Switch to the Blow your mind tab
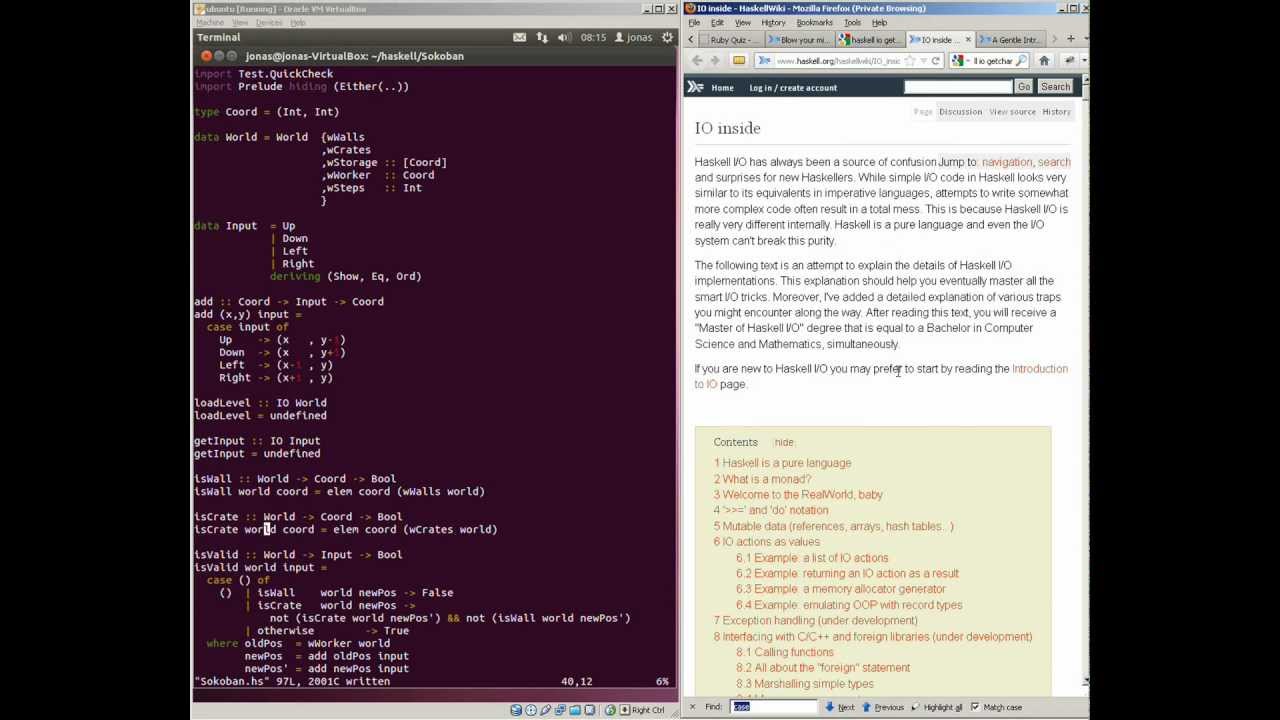 [798, 40]
